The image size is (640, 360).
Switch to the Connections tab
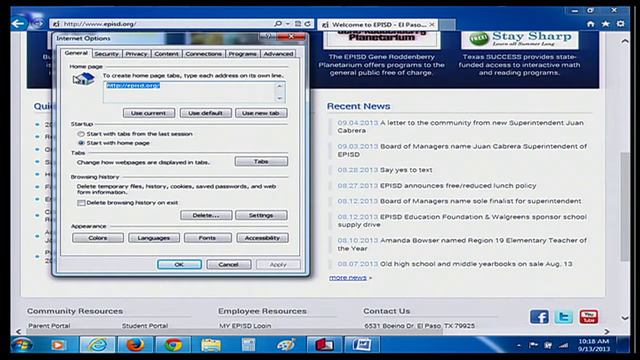click(x=203, y=54)
